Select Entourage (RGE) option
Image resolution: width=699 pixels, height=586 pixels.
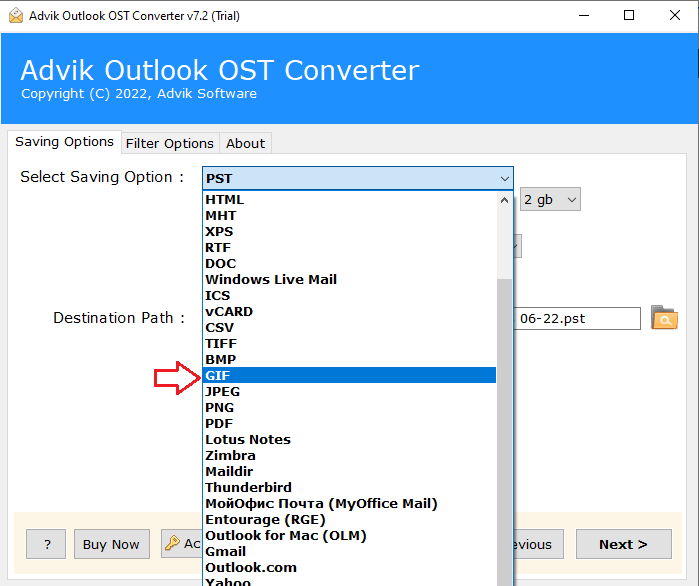350,520
